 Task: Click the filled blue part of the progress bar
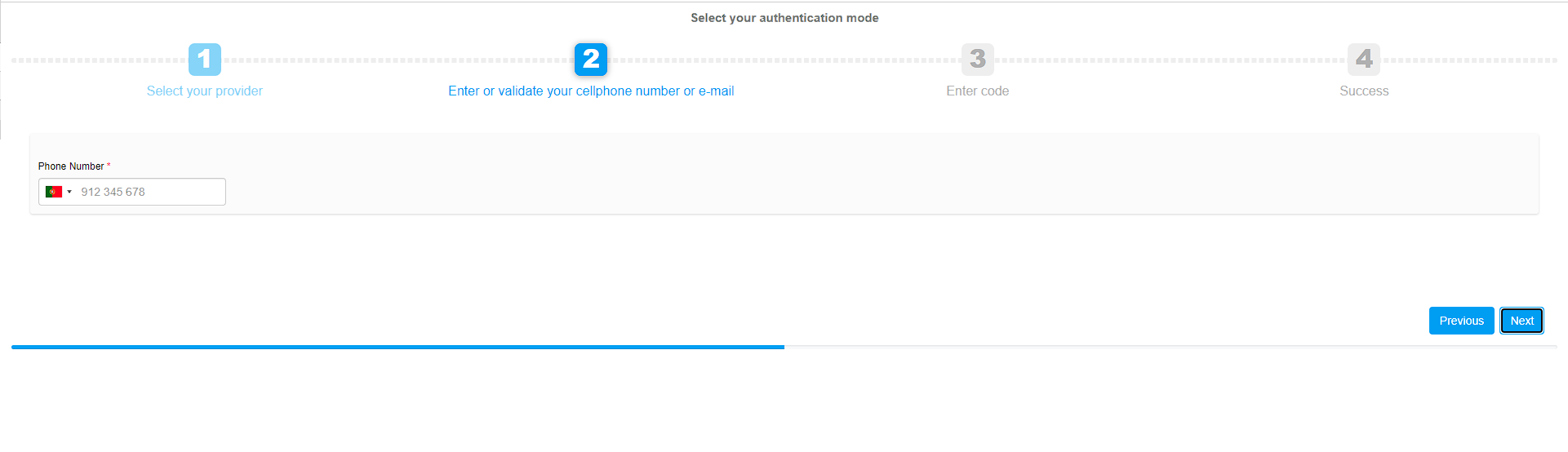pyautogui.click(x=398, y=347)
